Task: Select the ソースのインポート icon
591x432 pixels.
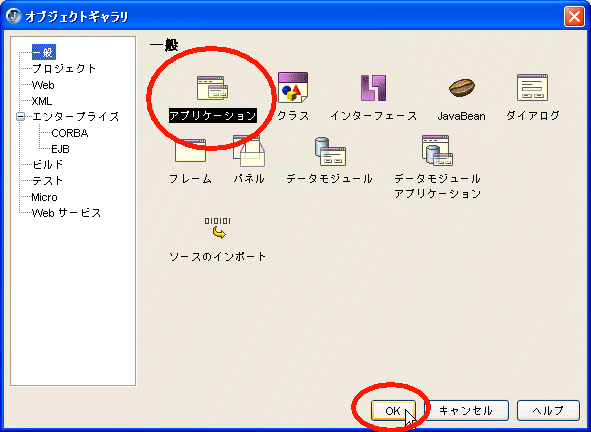Action: [217, 228]
